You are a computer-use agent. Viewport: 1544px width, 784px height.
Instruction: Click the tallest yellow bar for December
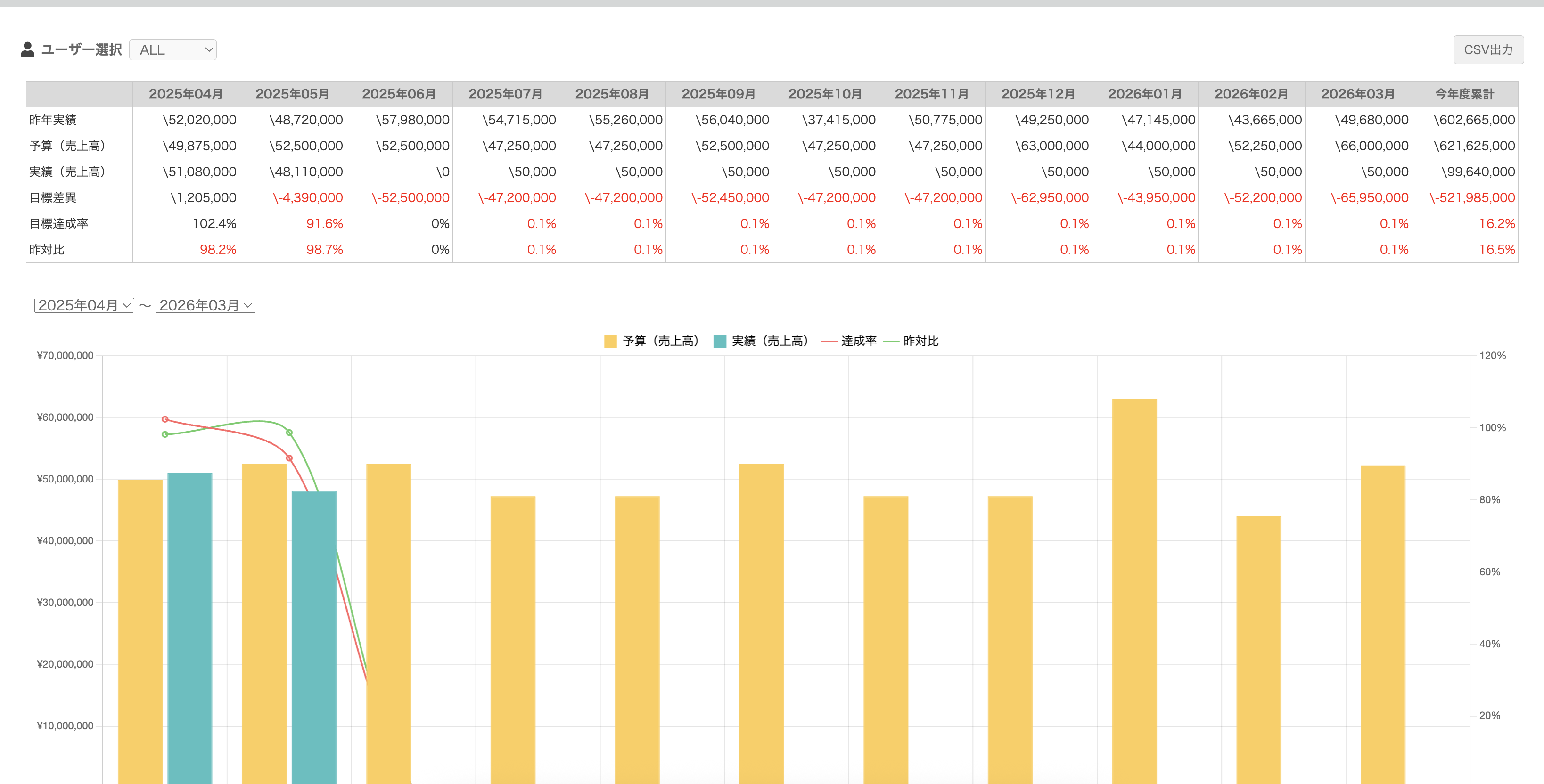tap(1134, 591)
